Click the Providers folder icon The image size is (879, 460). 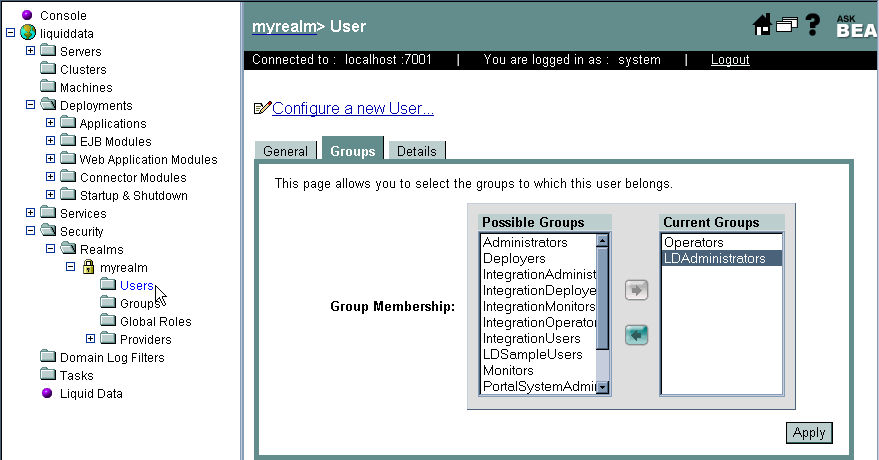[108, 338]
